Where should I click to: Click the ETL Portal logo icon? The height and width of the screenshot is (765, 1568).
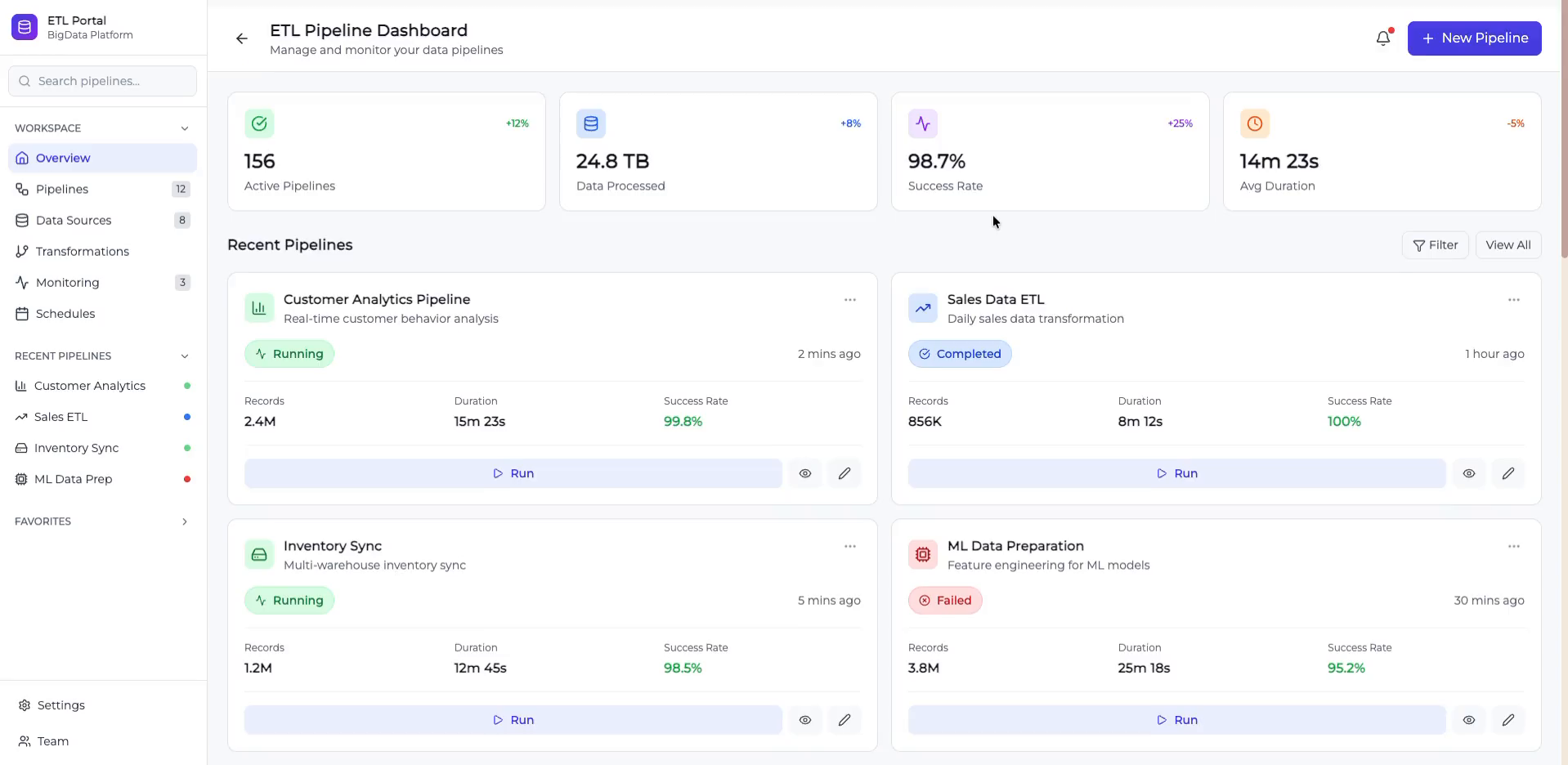[25, 27]
